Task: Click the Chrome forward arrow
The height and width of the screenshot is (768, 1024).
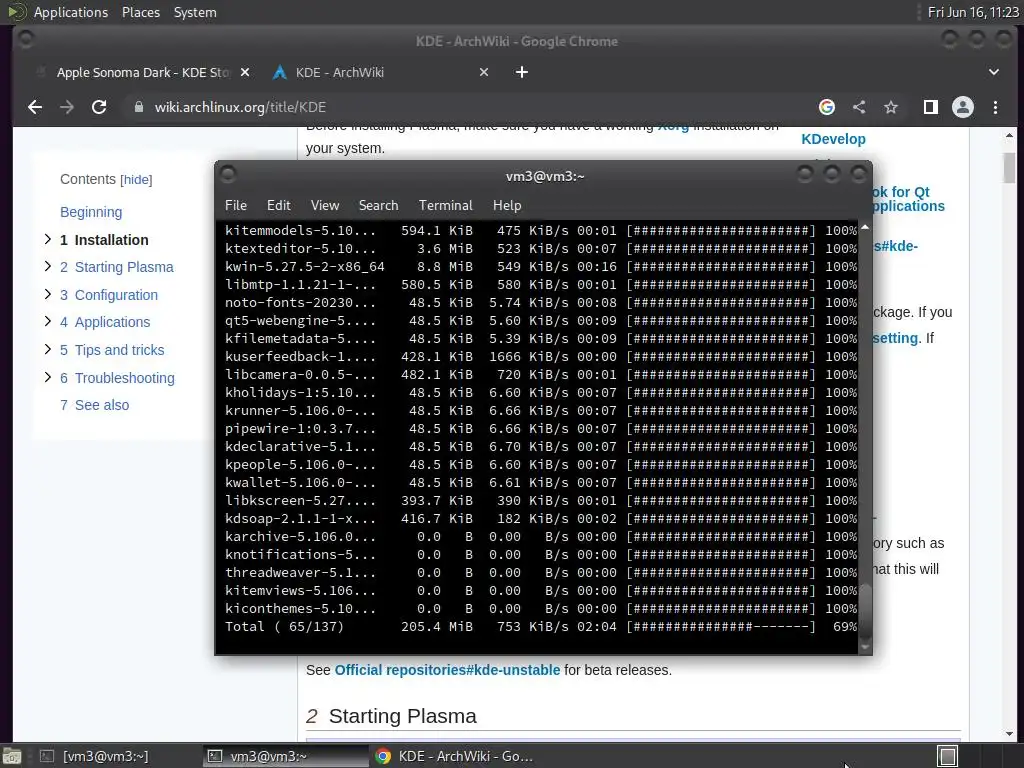Action: 67,107
